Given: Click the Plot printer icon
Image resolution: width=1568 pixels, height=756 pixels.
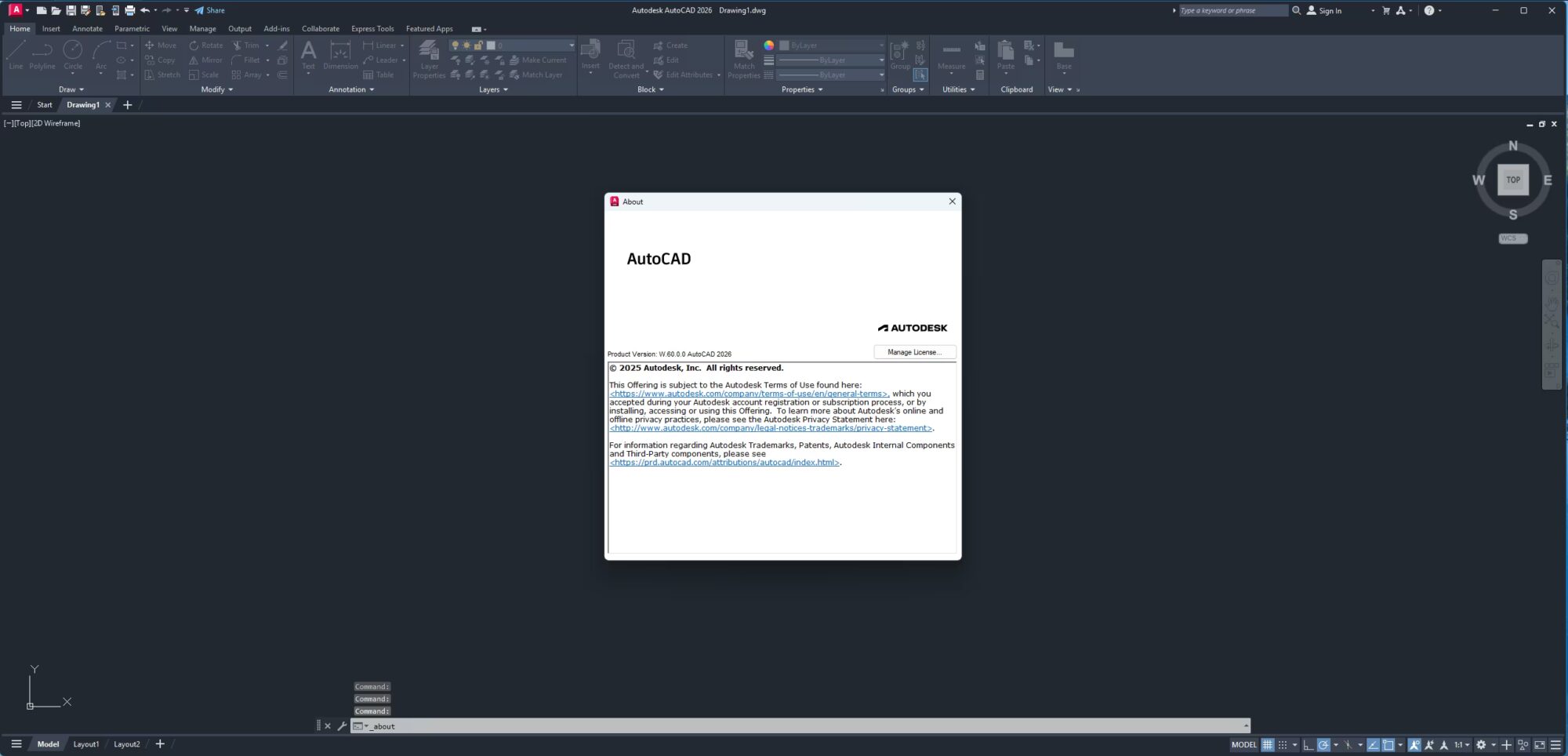Looking at the screenshot, I should point(130,10).
